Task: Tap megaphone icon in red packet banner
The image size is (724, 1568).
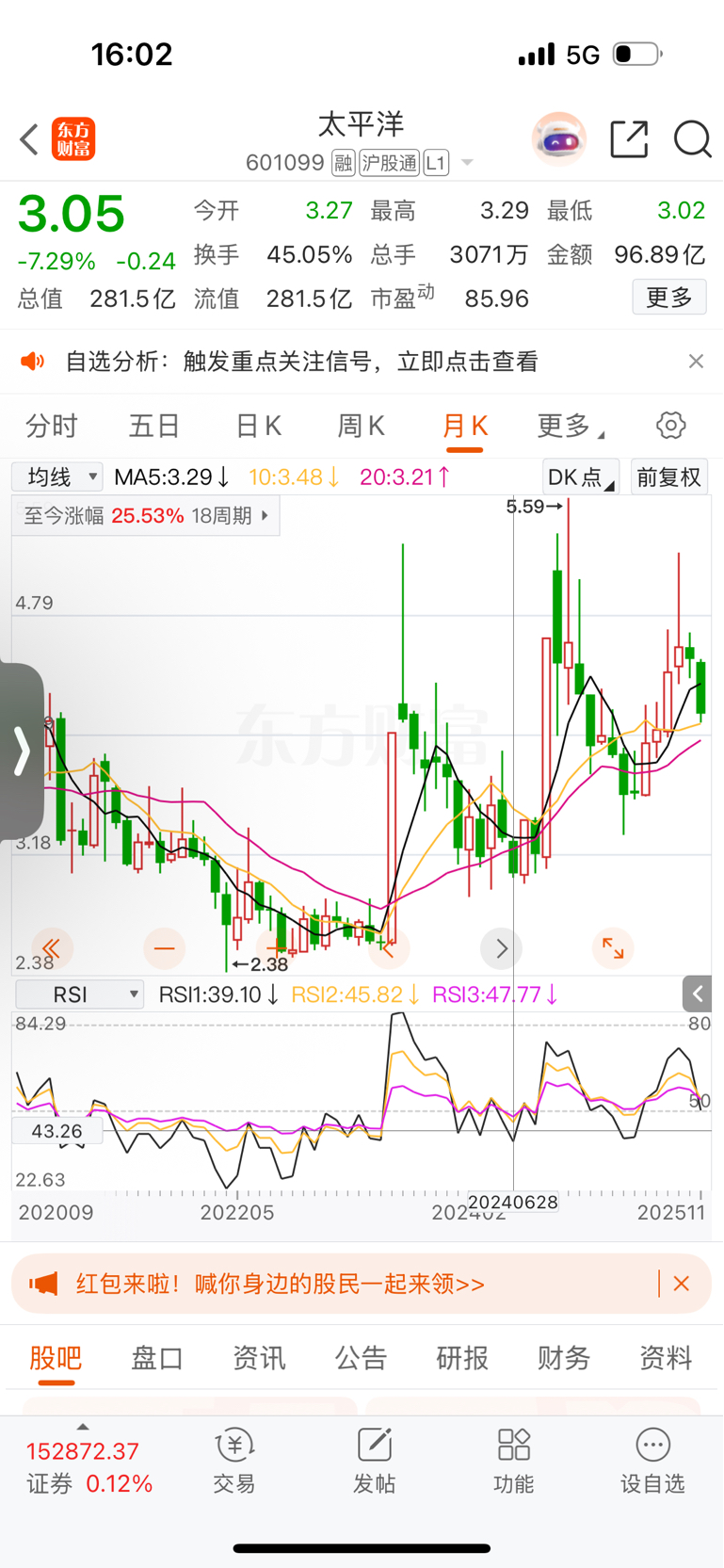Action: [44, 1284]
